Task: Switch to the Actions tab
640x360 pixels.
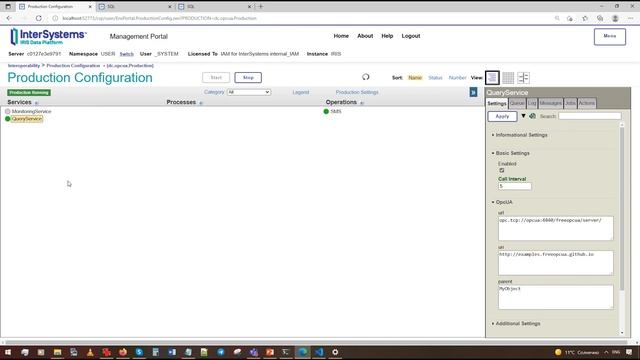Action: pyautogui.click(x=587, y=103)
